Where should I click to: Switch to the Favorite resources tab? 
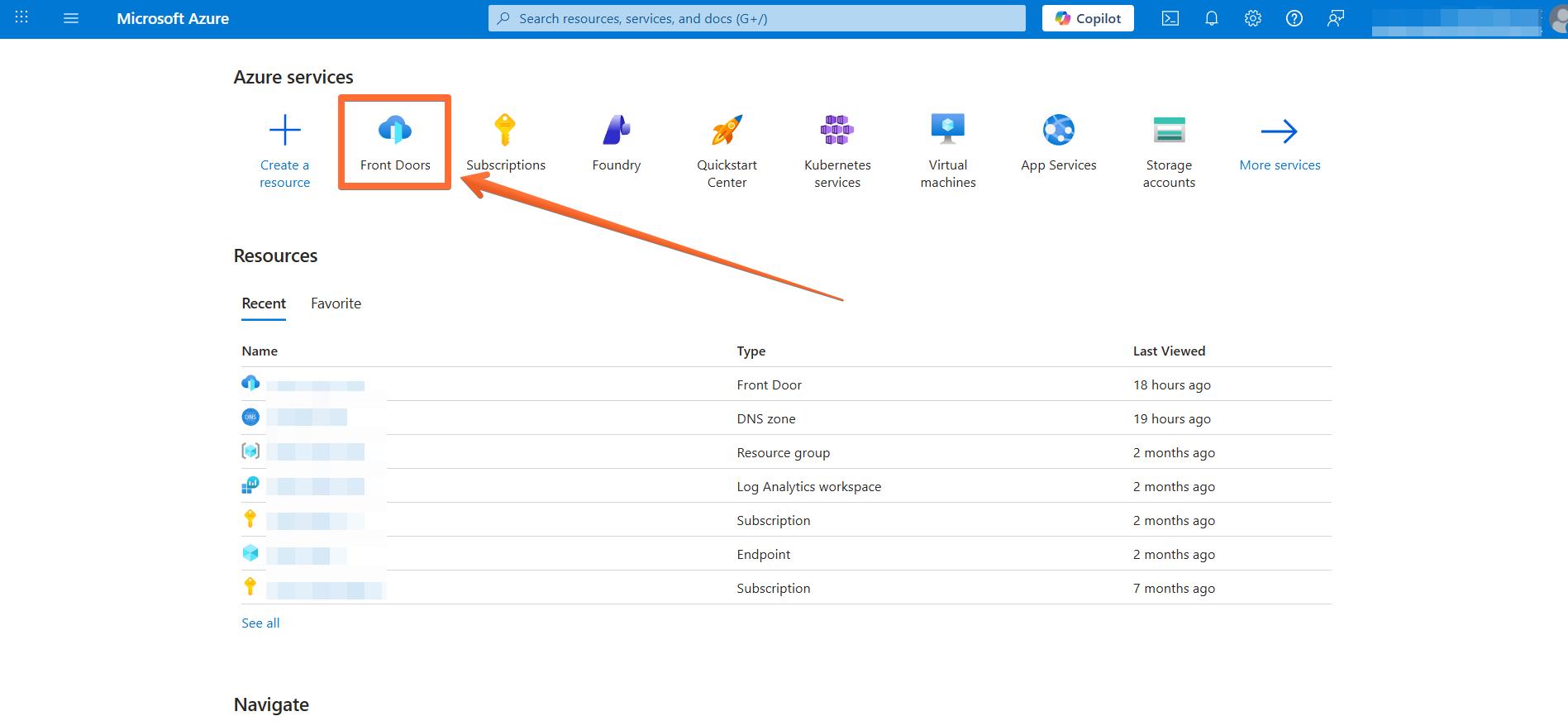(x=336, y=303)
